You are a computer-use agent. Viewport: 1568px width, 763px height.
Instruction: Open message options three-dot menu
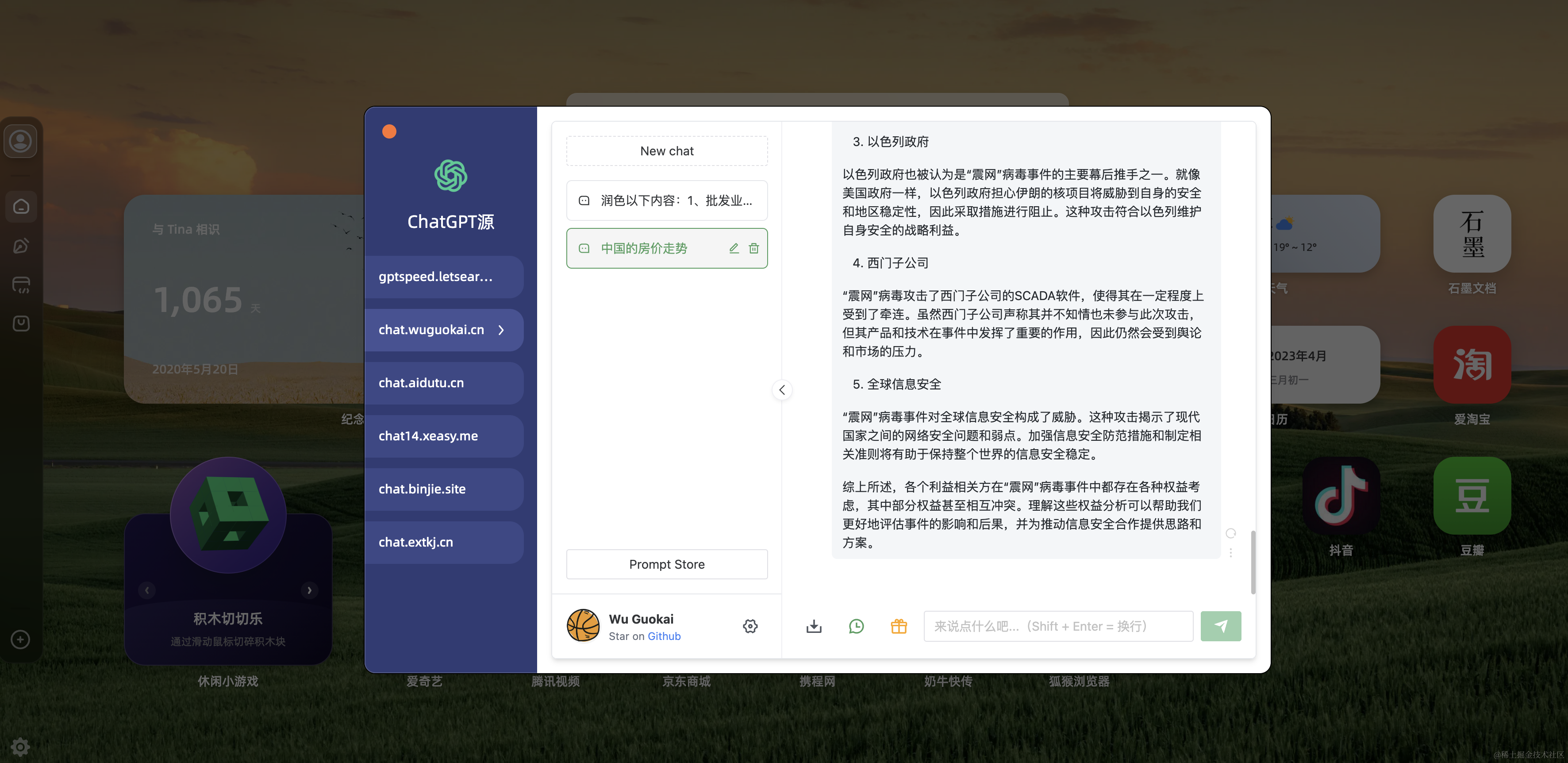pyautogui.click(x=1230, y=552)
